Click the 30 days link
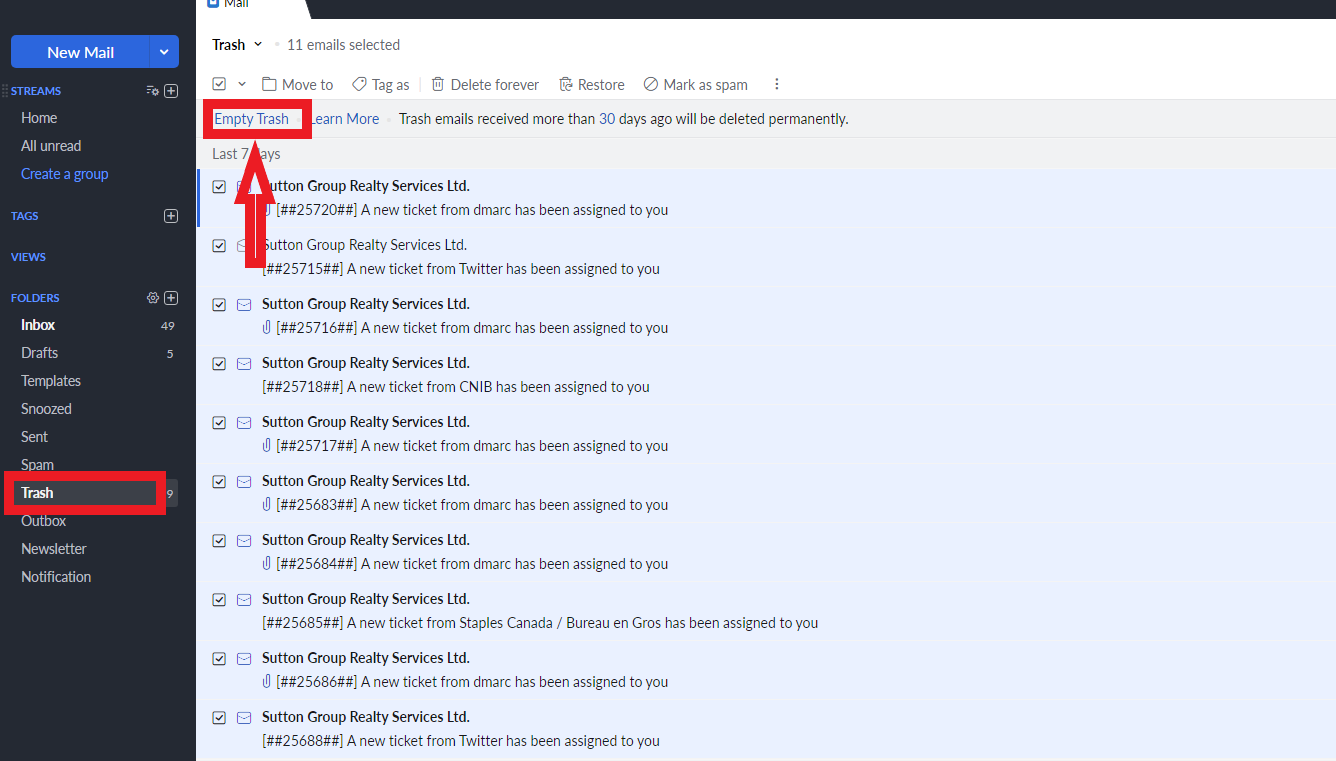The width and height of the screenshot is (1336, 761). click(607, 119)
